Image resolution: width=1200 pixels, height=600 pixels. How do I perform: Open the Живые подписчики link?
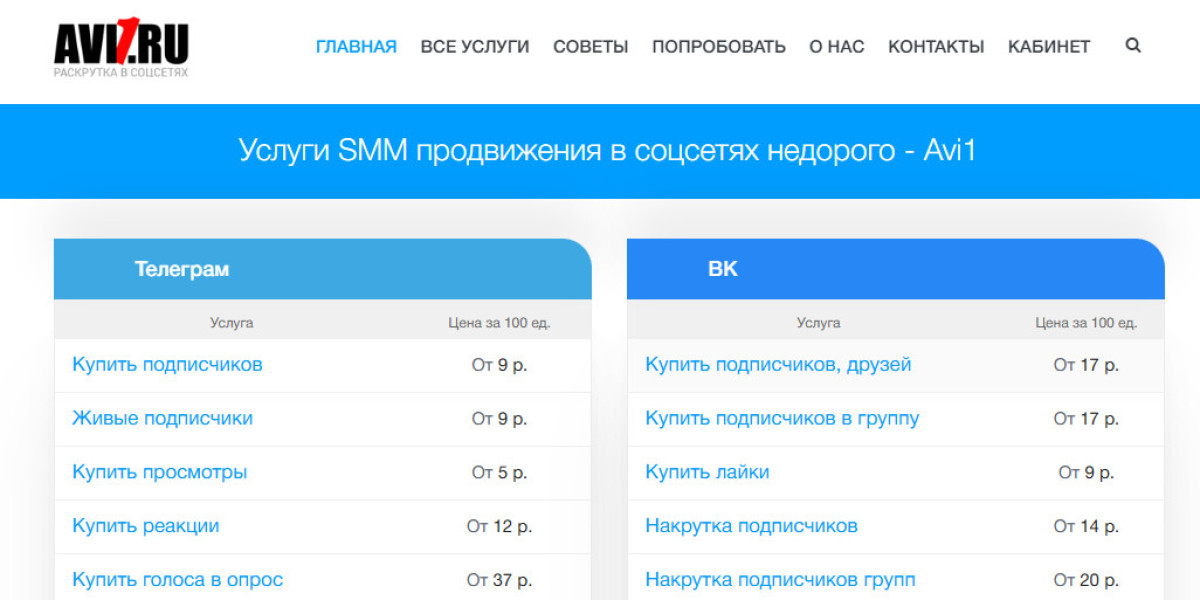[x=162, y=419]
